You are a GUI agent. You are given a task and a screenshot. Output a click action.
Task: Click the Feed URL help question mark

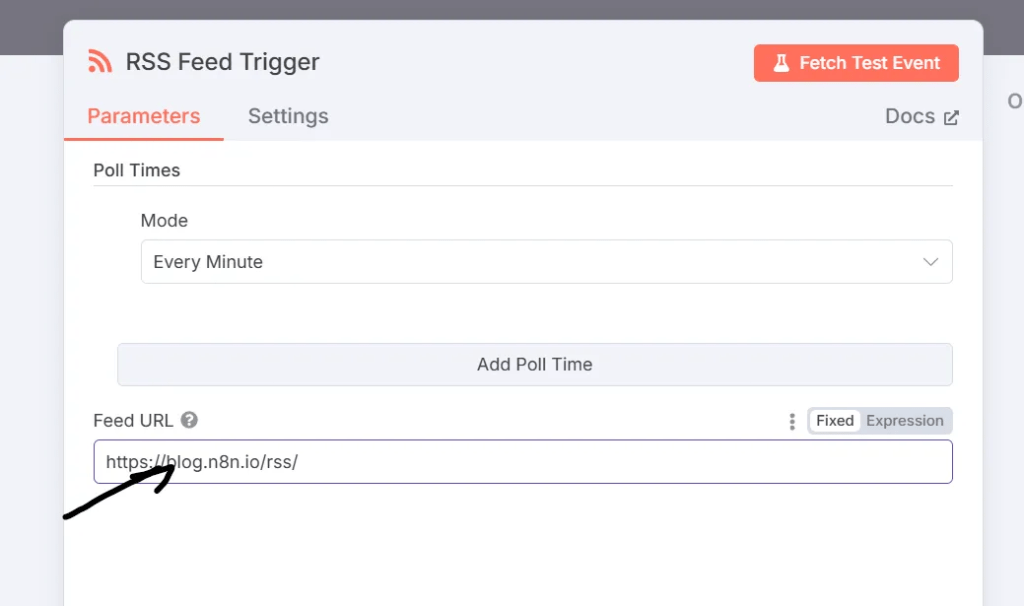[189, 421]
